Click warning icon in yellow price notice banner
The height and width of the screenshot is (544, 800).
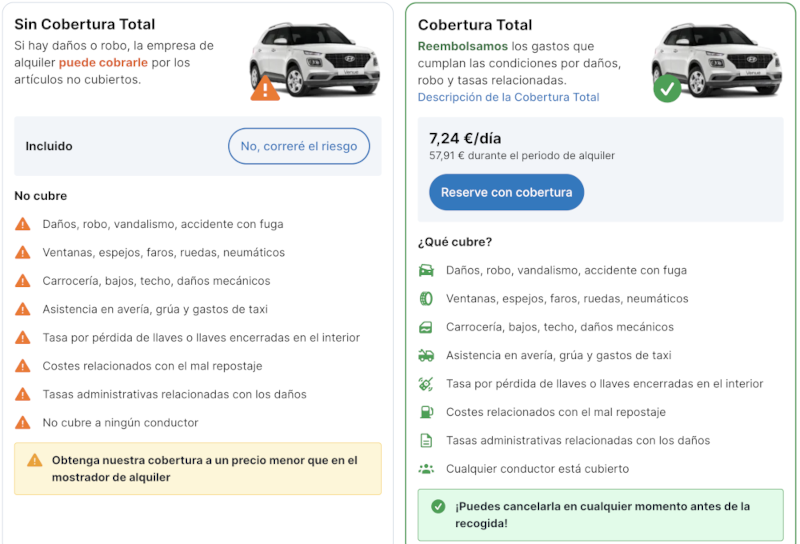[x=35, y=461]
